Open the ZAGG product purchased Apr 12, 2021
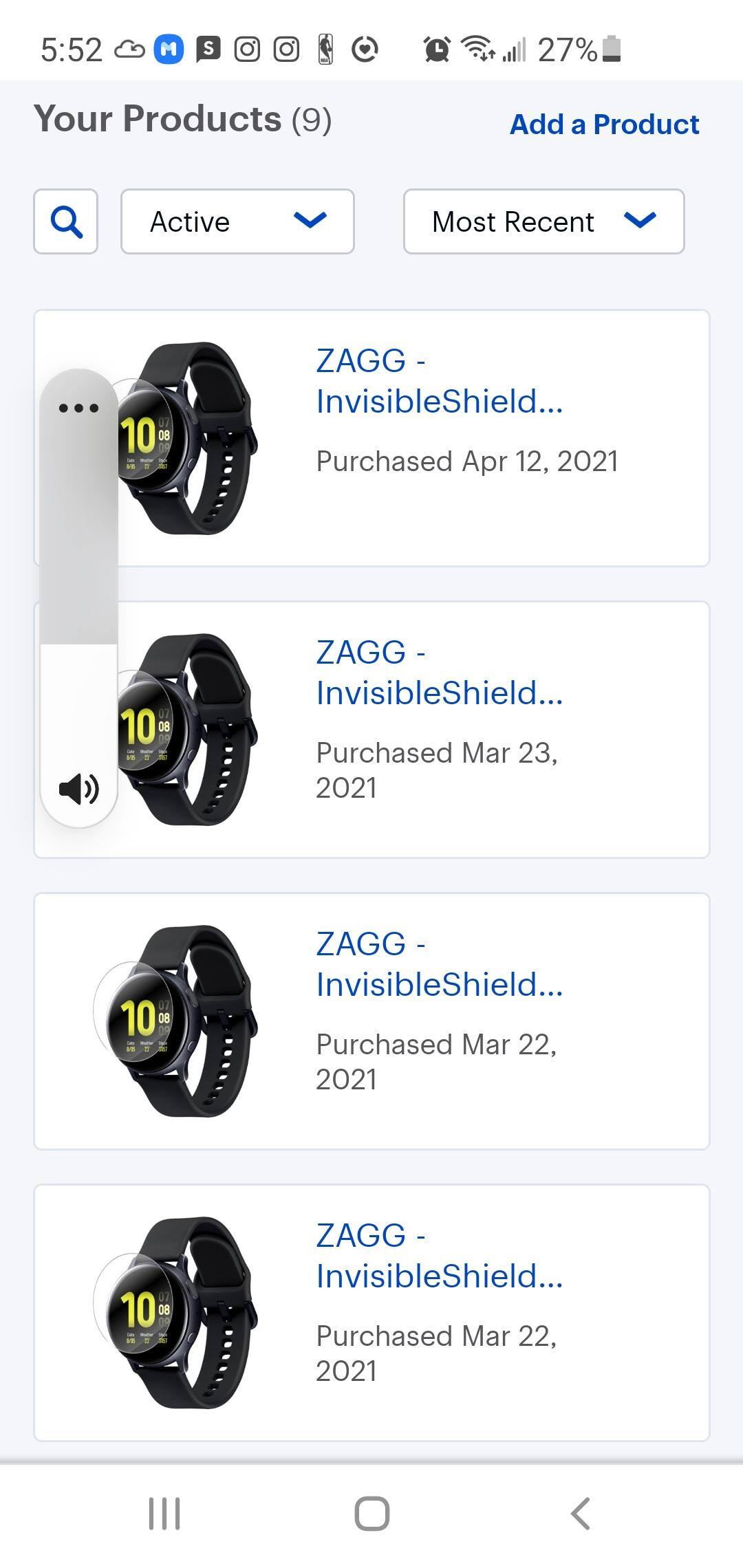This screenshot has height=1568, width=743. pos(439,380)
